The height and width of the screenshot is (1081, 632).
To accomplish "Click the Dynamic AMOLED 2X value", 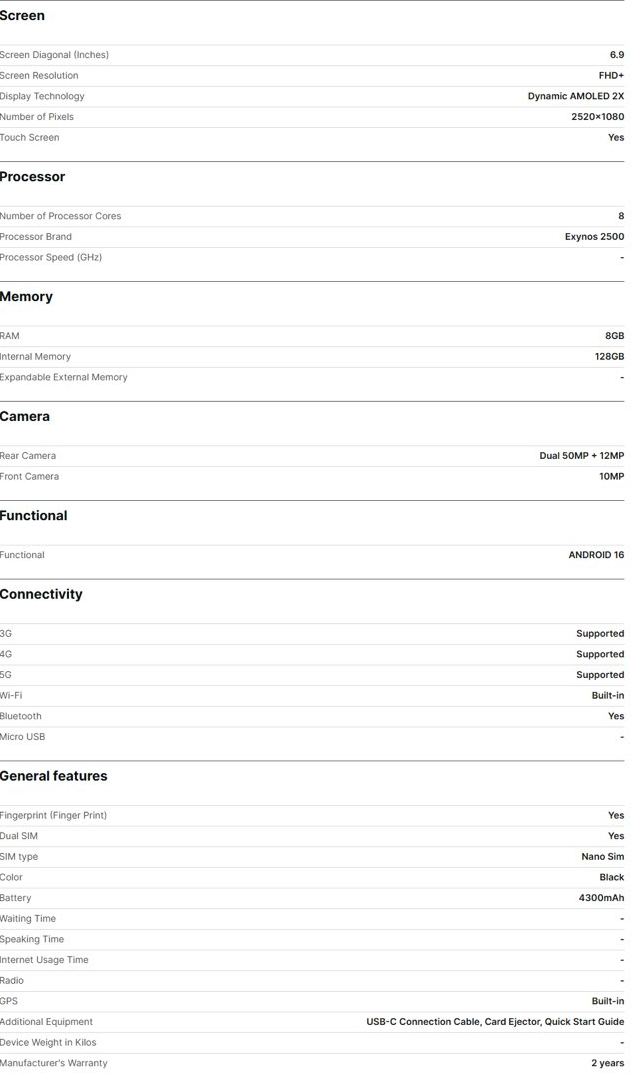I will (575, 97).
